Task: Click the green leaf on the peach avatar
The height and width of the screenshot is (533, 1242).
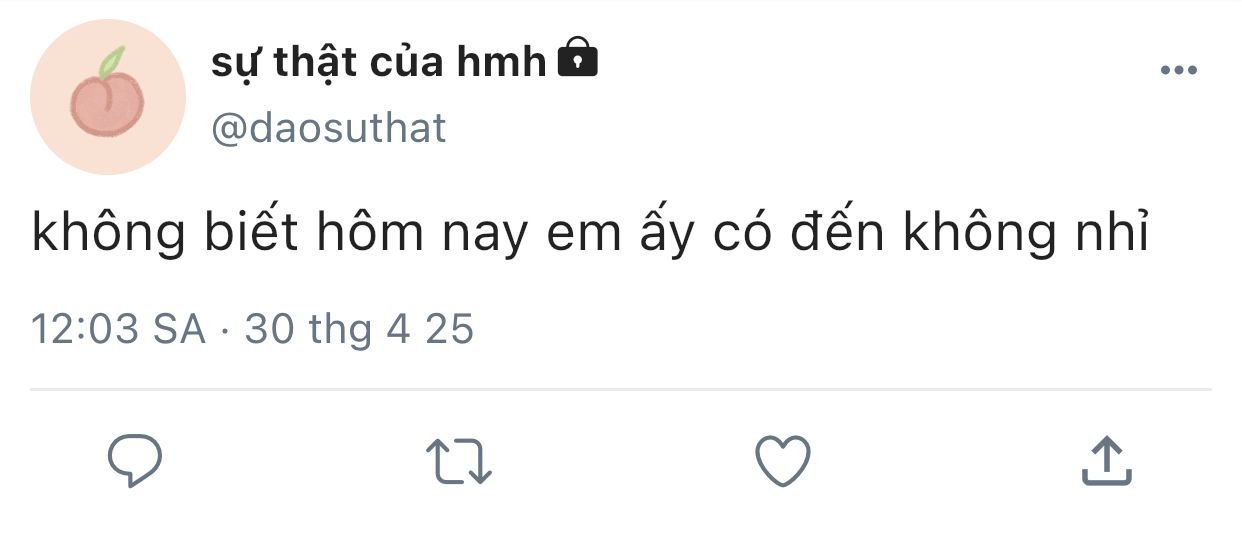Action: tap(115, 60)
